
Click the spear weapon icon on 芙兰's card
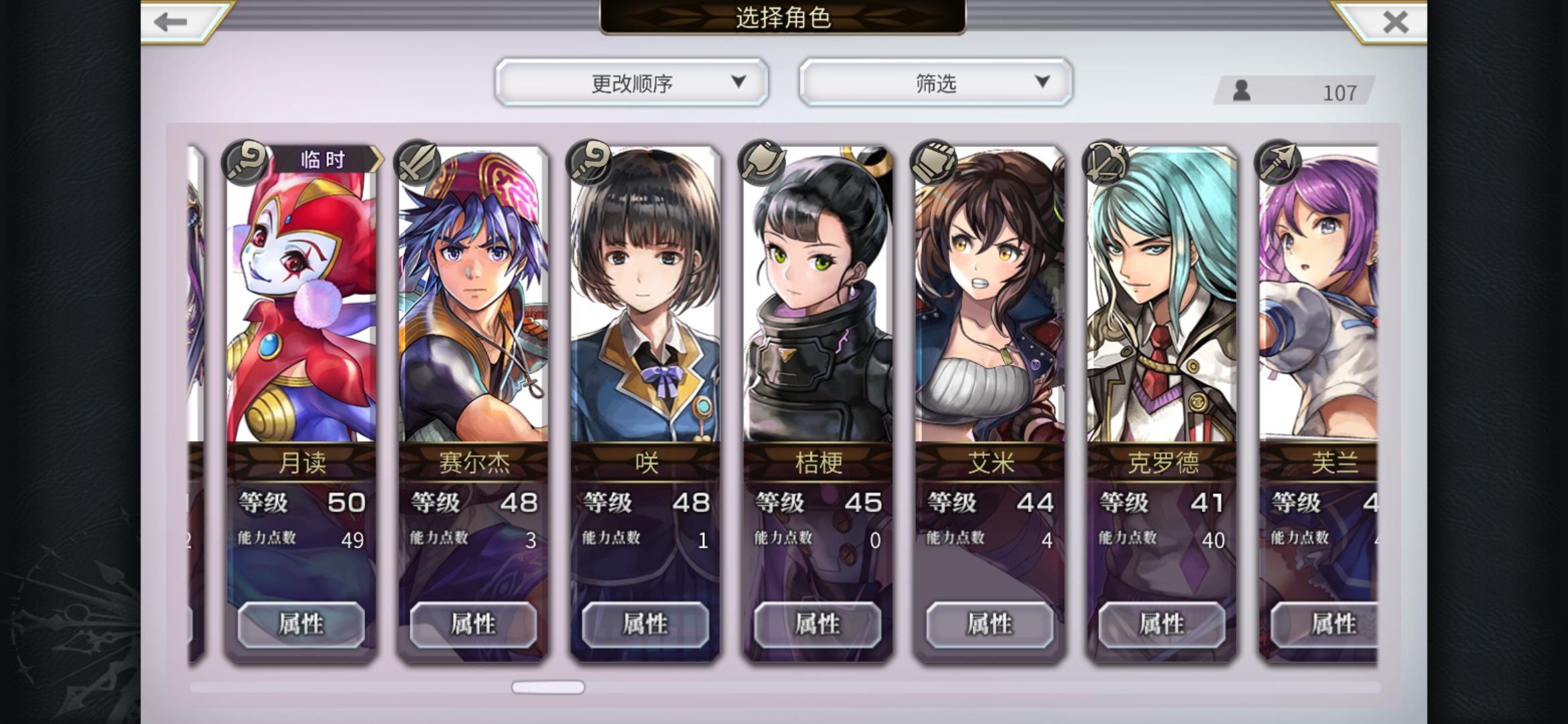[x=1279, y=162]
